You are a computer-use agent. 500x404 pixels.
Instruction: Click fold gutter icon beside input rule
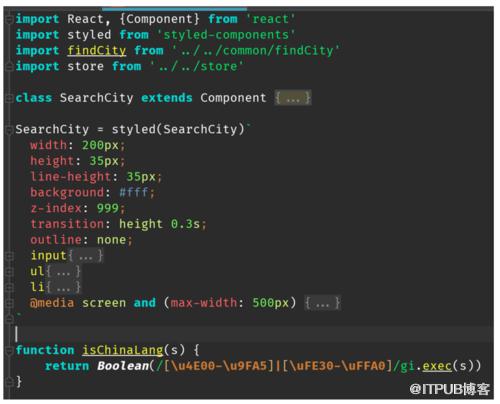(x=9, y=256)
